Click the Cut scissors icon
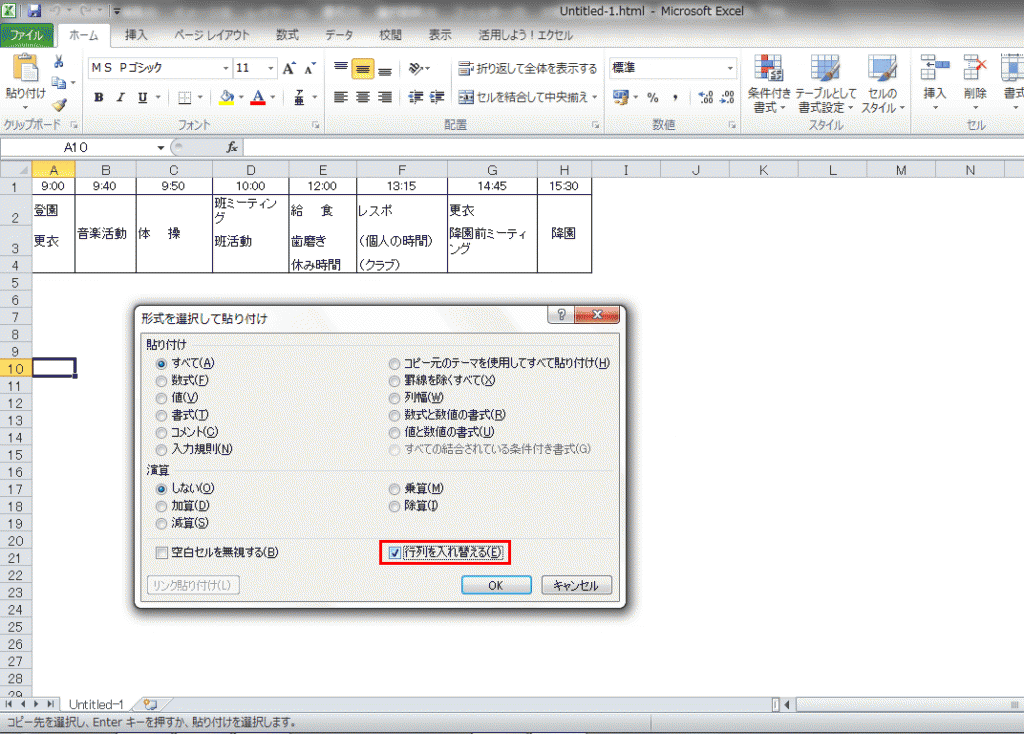Viewport: 1024px width, 734px height. point(59,62)
